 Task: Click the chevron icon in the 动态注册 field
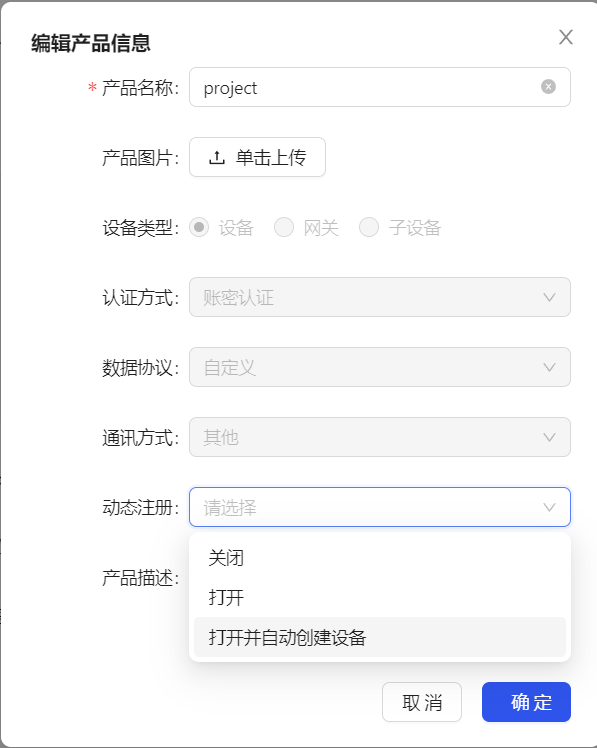point(549,507)
